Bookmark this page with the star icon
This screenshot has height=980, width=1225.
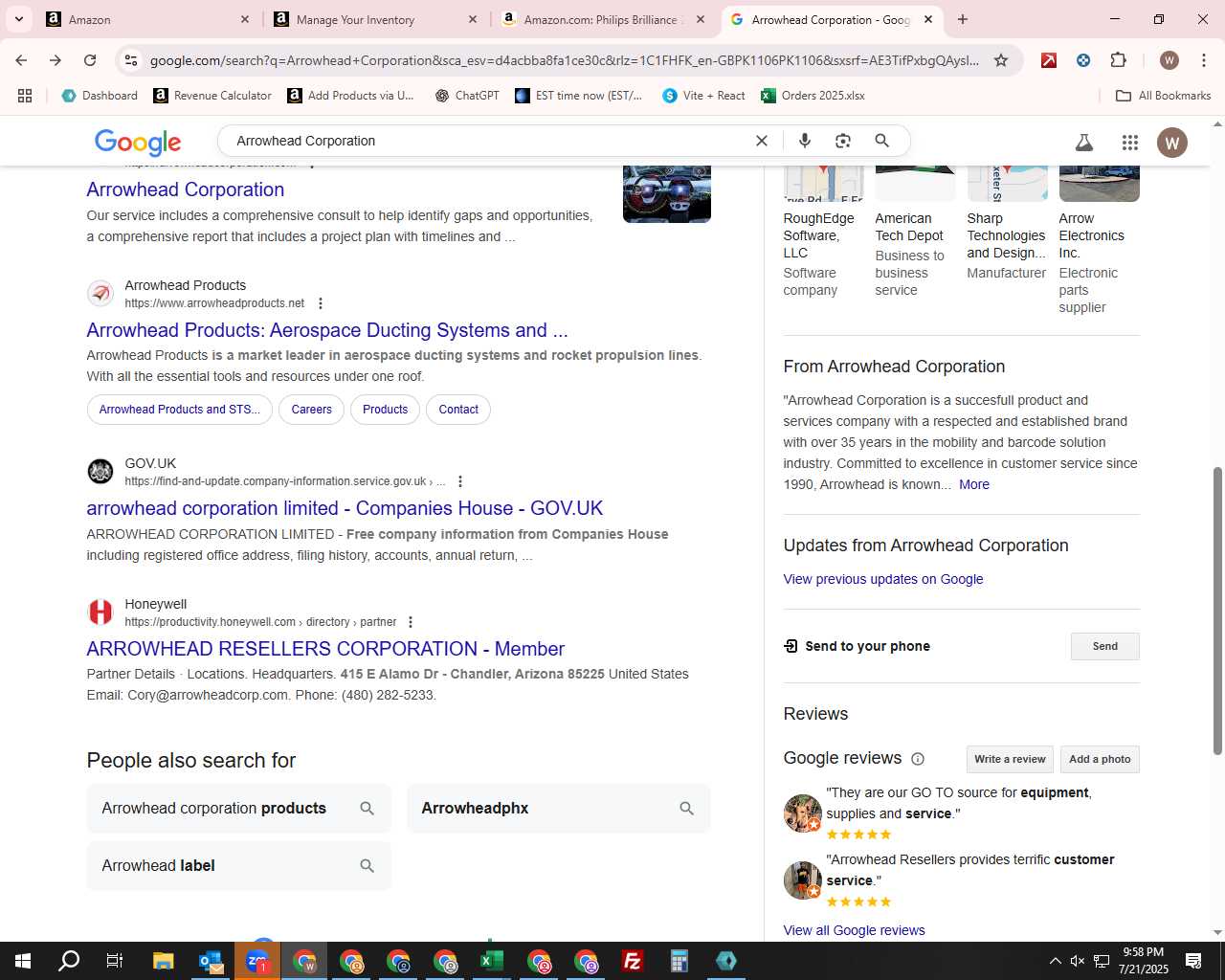1001,60
